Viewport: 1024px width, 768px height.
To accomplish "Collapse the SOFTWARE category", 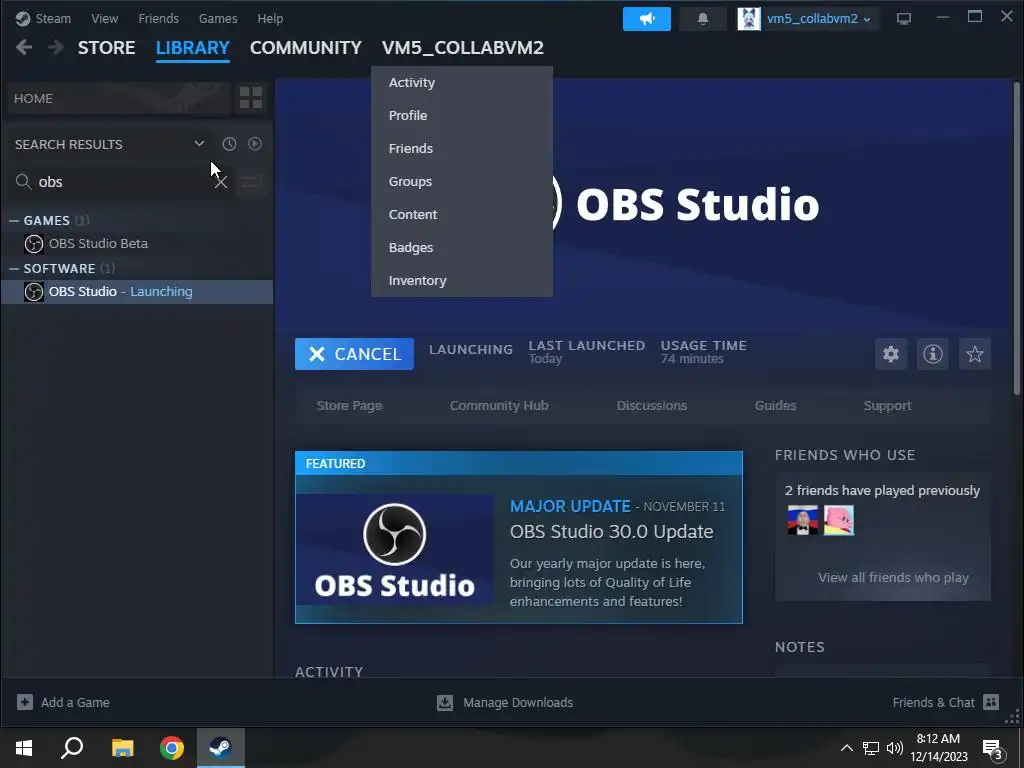I will (14, 268).
